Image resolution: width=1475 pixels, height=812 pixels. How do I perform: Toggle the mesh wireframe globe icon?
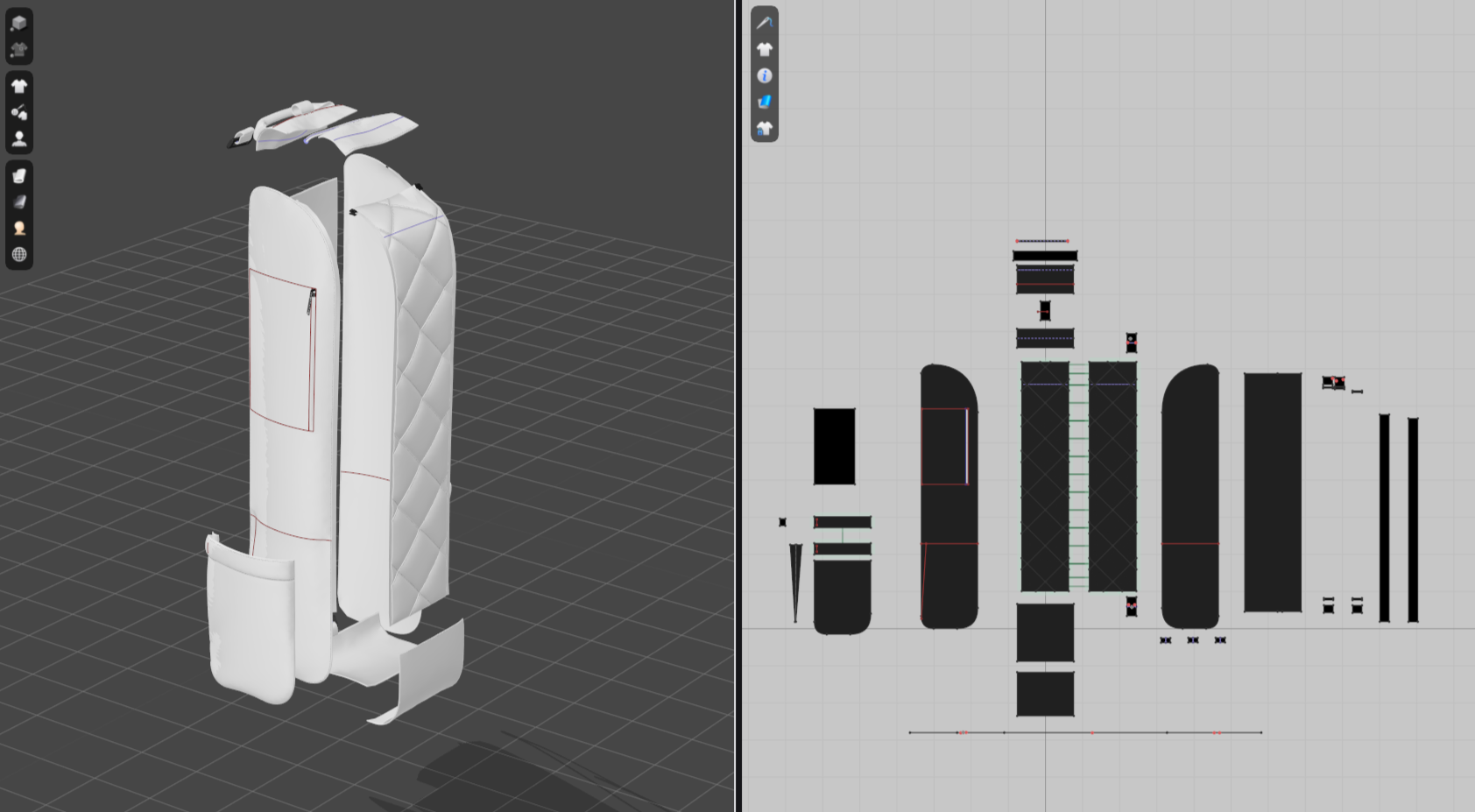pyautogui.click(x=19, y=254)
